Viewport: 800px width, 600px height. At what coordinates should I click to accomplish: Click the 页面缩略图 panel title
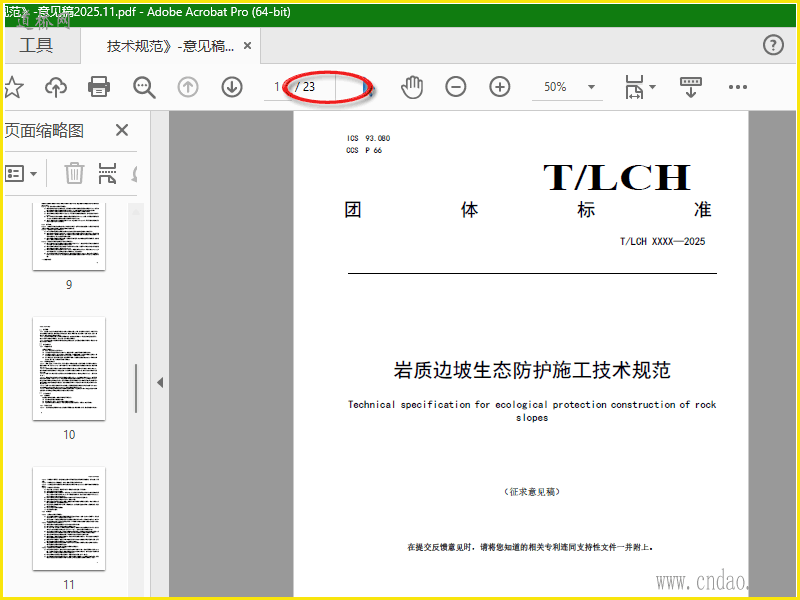point(44,131)
